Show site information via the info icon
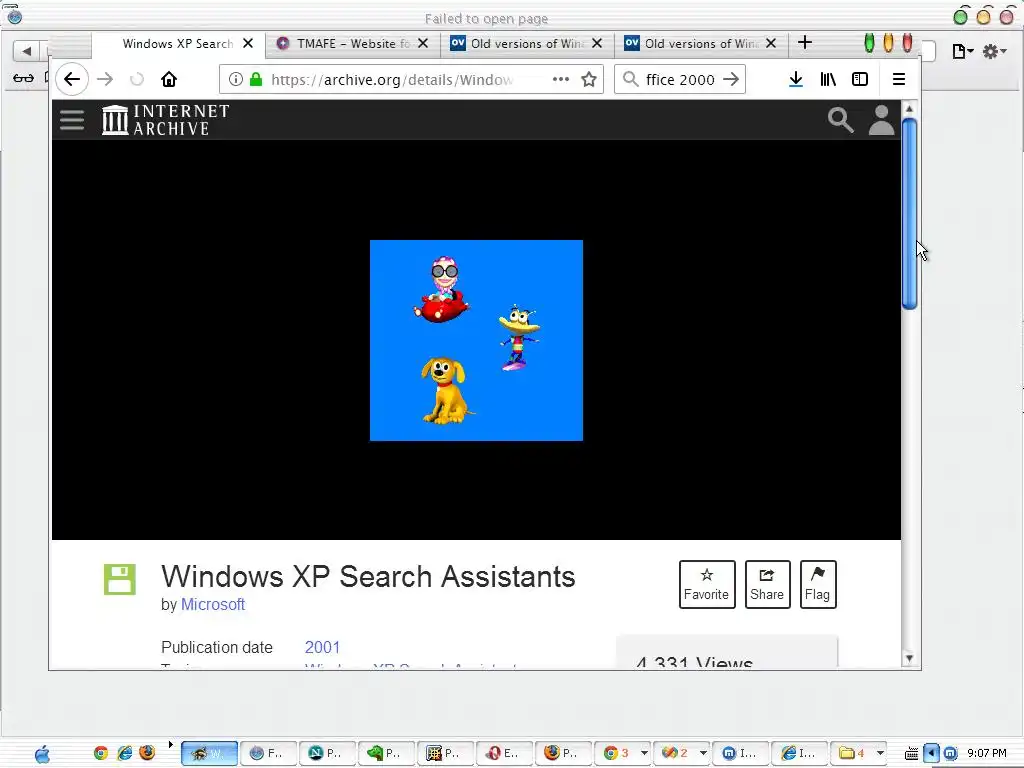Viewport: 1024px width, 768px height. click(x=236, y=80)
